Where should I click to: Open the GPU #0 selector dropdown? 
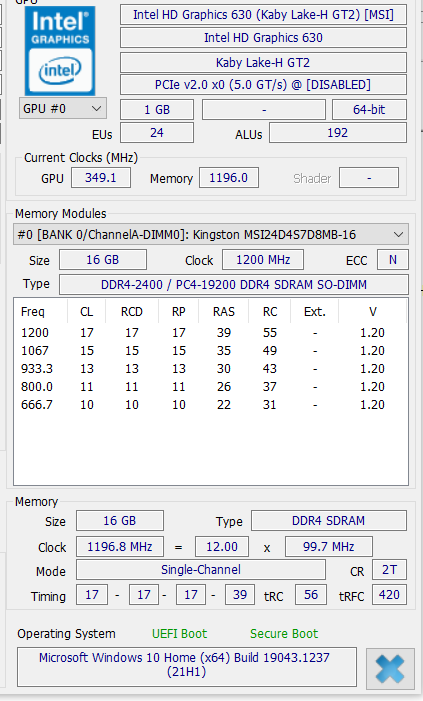(x=63, y=109)
